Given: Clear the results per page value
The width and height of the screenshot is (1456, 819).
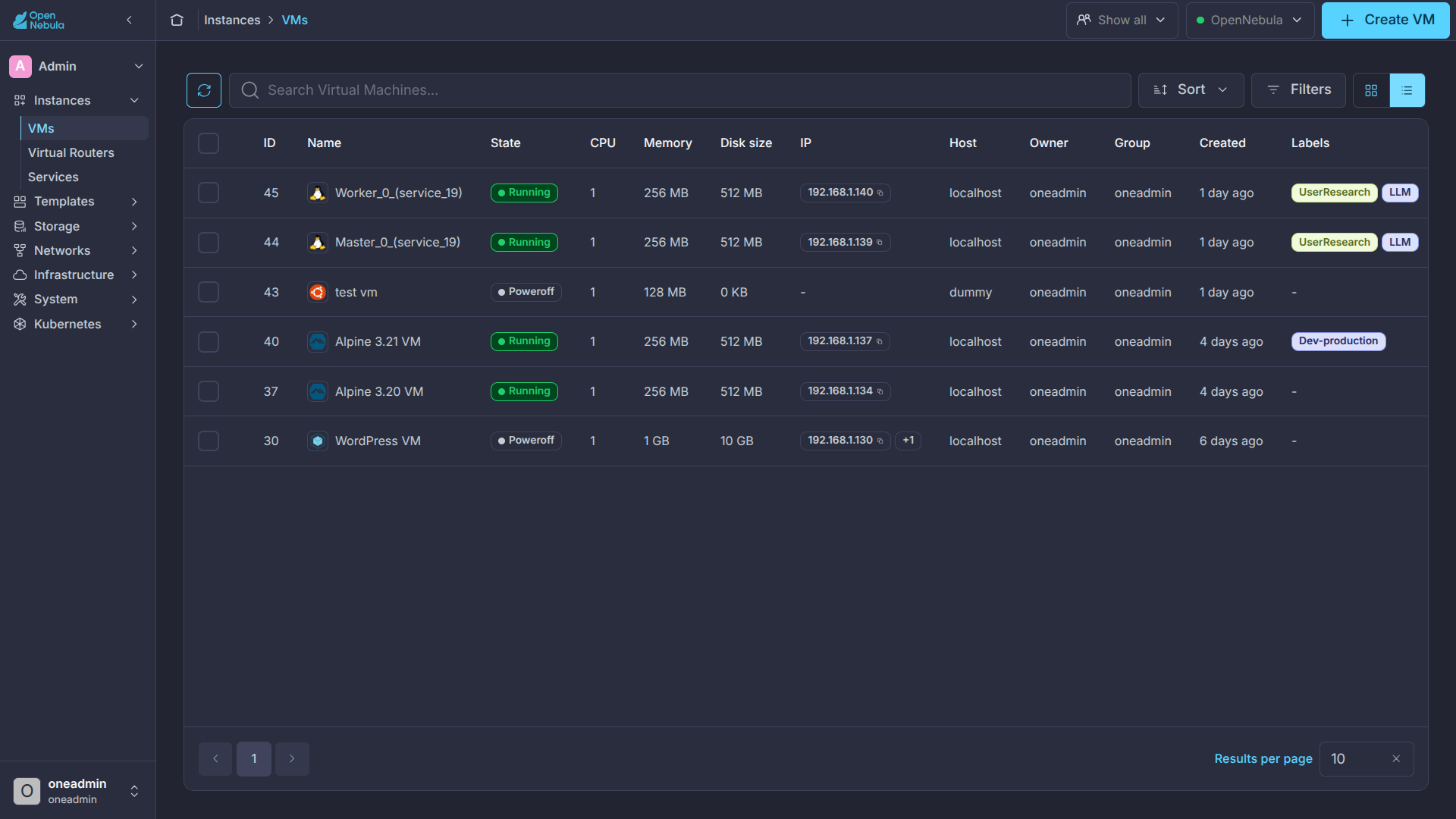Looking at the screenshot, I should coord(1396,759).
